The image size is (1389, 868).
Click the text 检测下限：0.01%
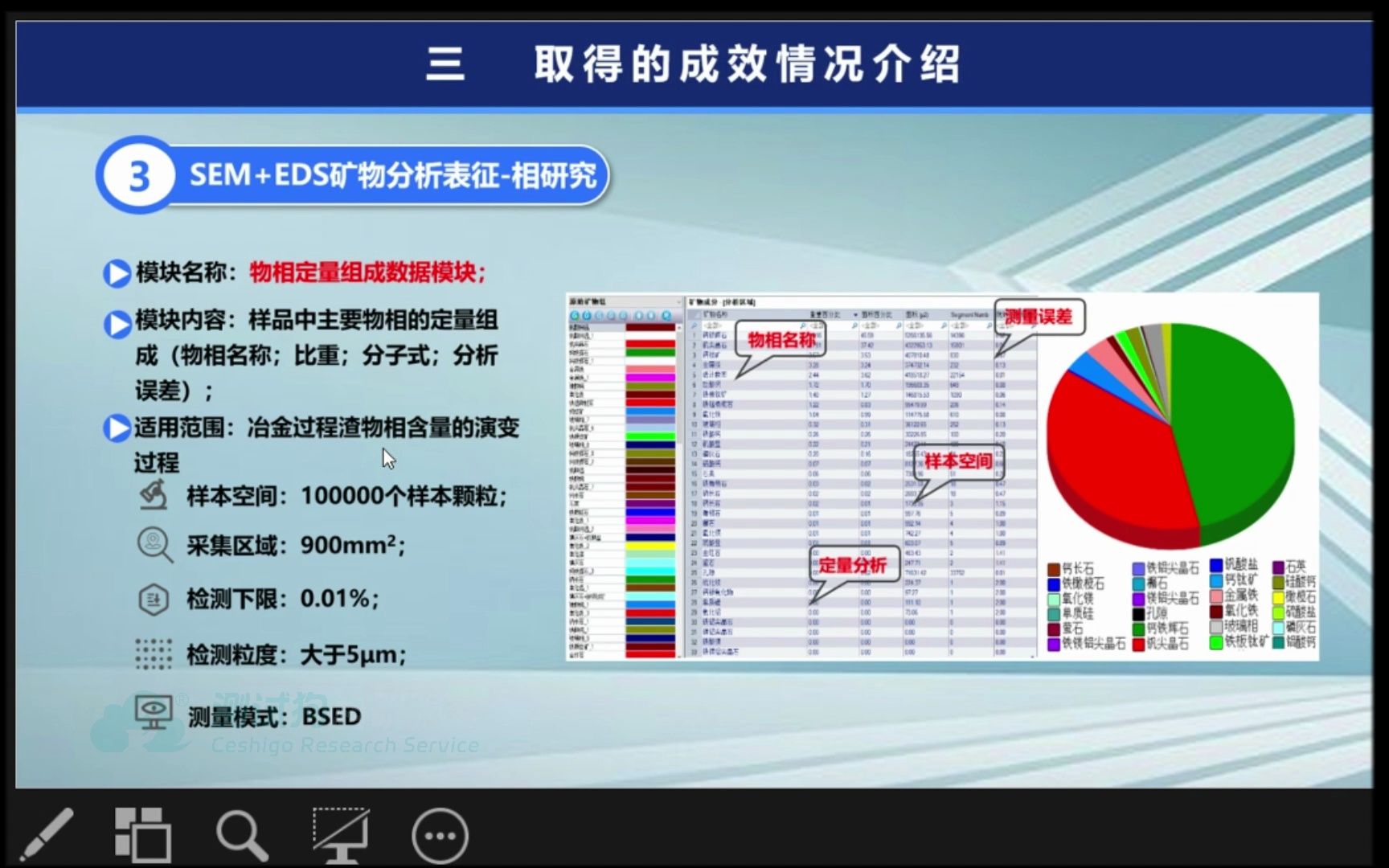pyautogui.click(x=283, y=599)
